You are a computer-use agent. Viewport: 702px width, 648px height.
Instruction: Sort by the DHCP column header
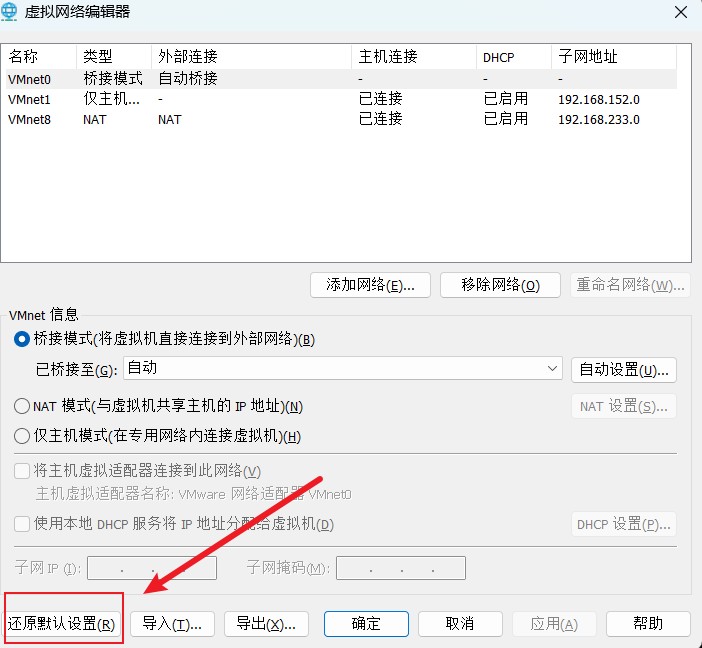tap(514, 57)
